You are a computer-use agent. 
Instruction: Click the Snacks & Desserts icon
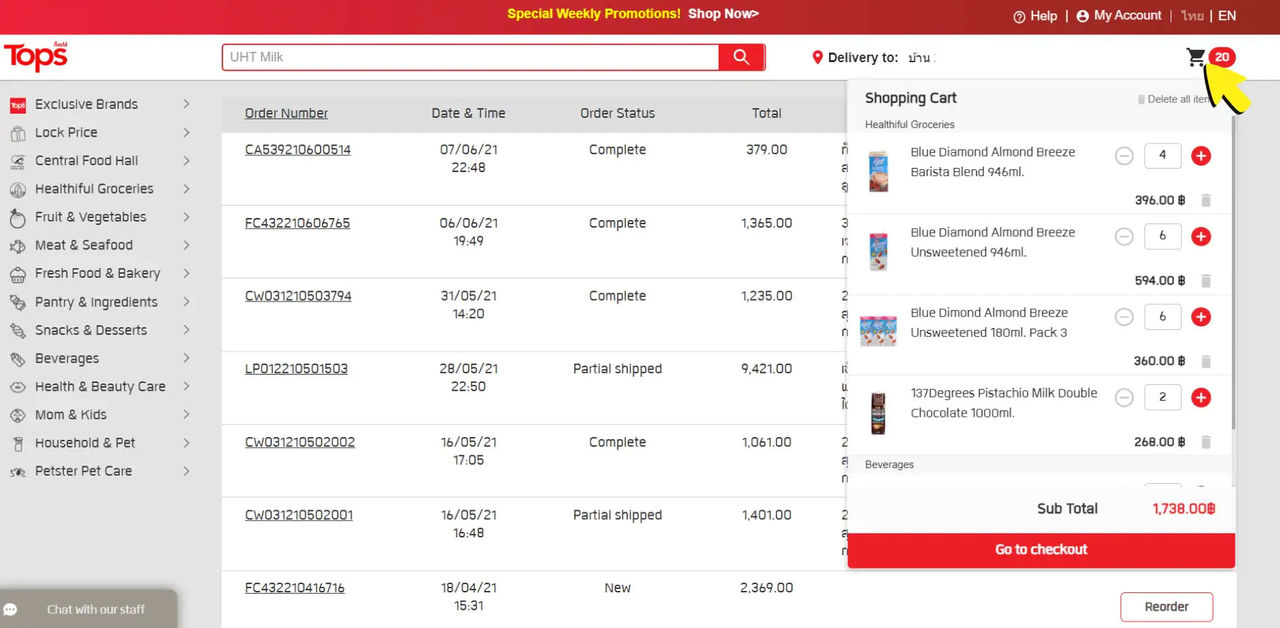click(x=17, y=330)
